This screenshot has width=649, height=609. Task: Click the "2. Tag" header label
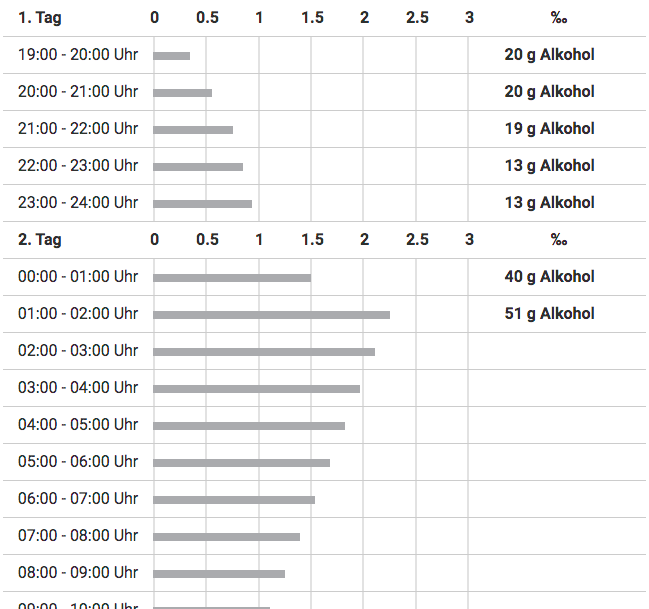(40, 239)
